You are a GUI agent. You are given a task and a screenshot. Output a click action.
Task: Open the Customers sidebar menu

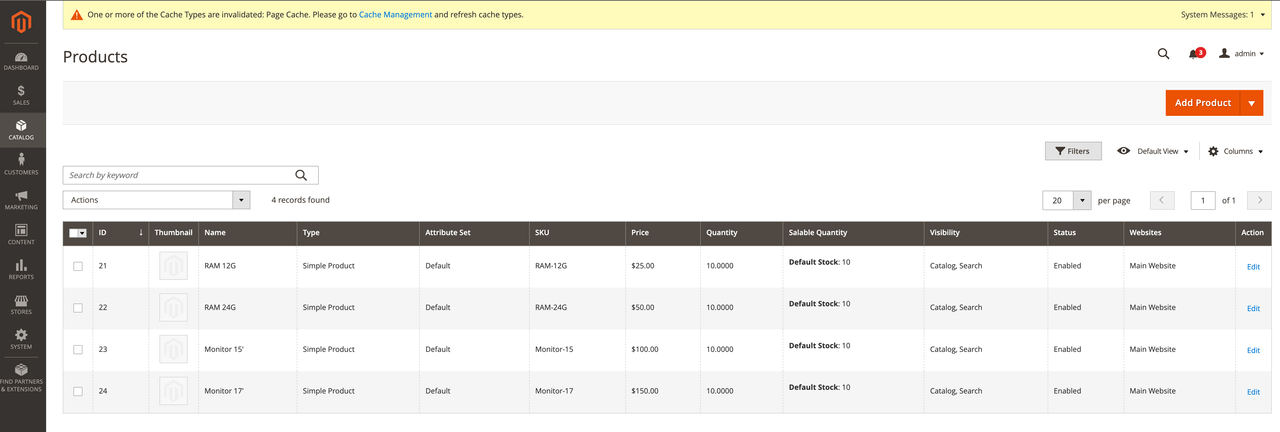[22, 164]
